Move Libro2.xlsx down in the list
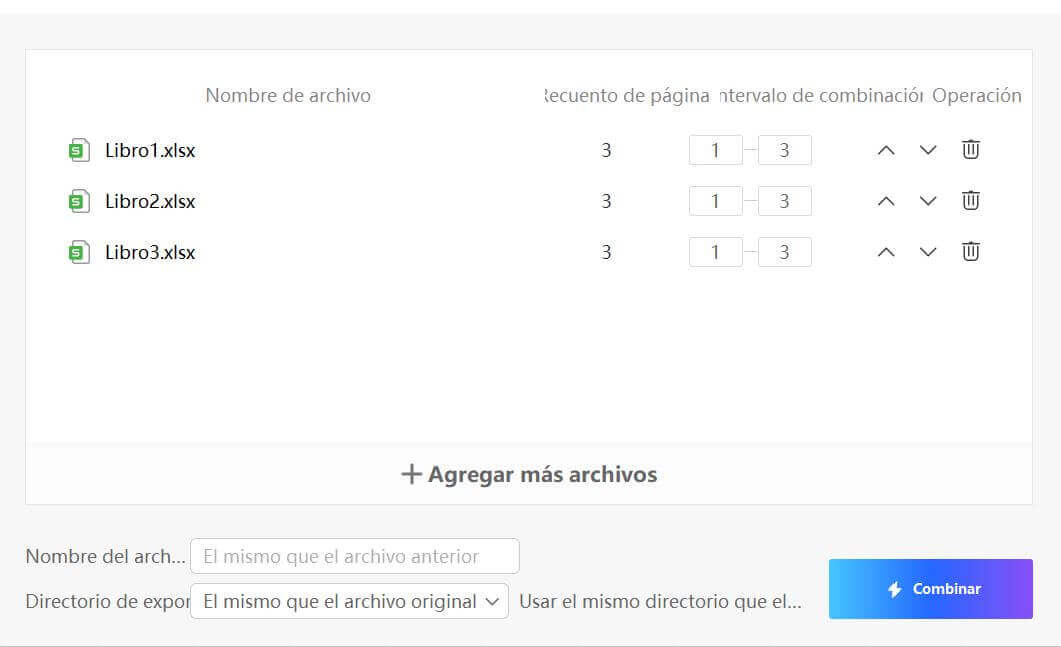This screenshot has height=647, width=1061. 928,201
